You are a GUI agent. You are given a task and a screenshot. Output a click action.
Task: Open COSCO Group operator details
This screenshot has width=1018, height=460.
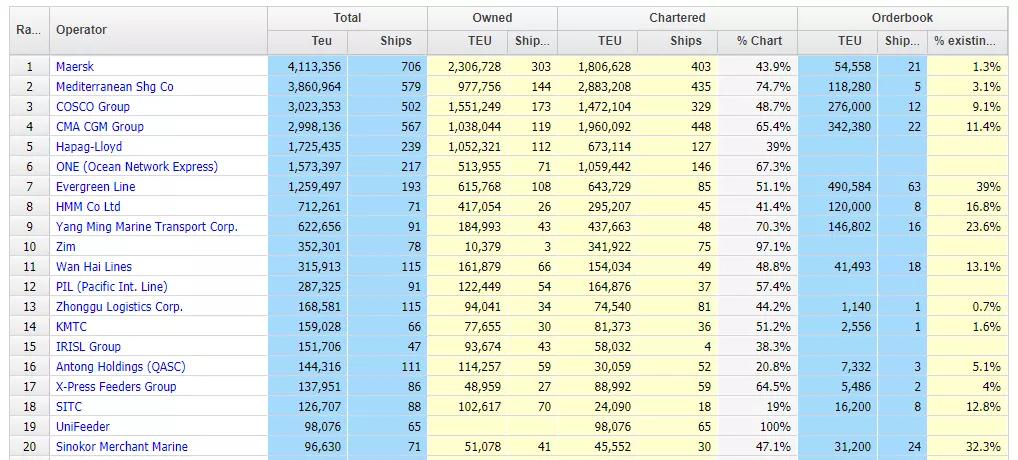point(93,107)
